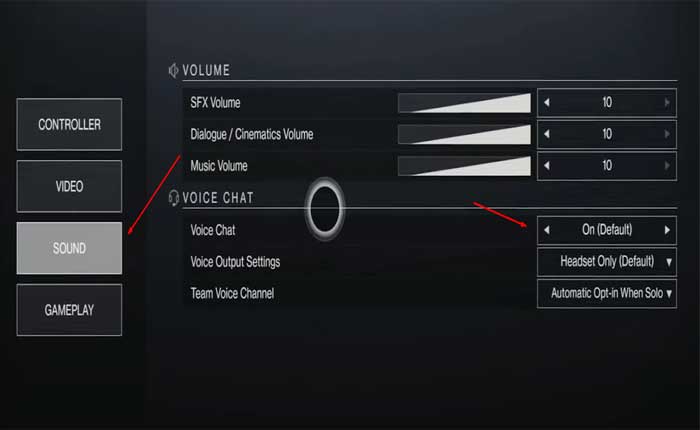Go to the Gameplay settings tab
Image resolution: width=700 pixels, height=430 pixels.
(x=69, y=310)
